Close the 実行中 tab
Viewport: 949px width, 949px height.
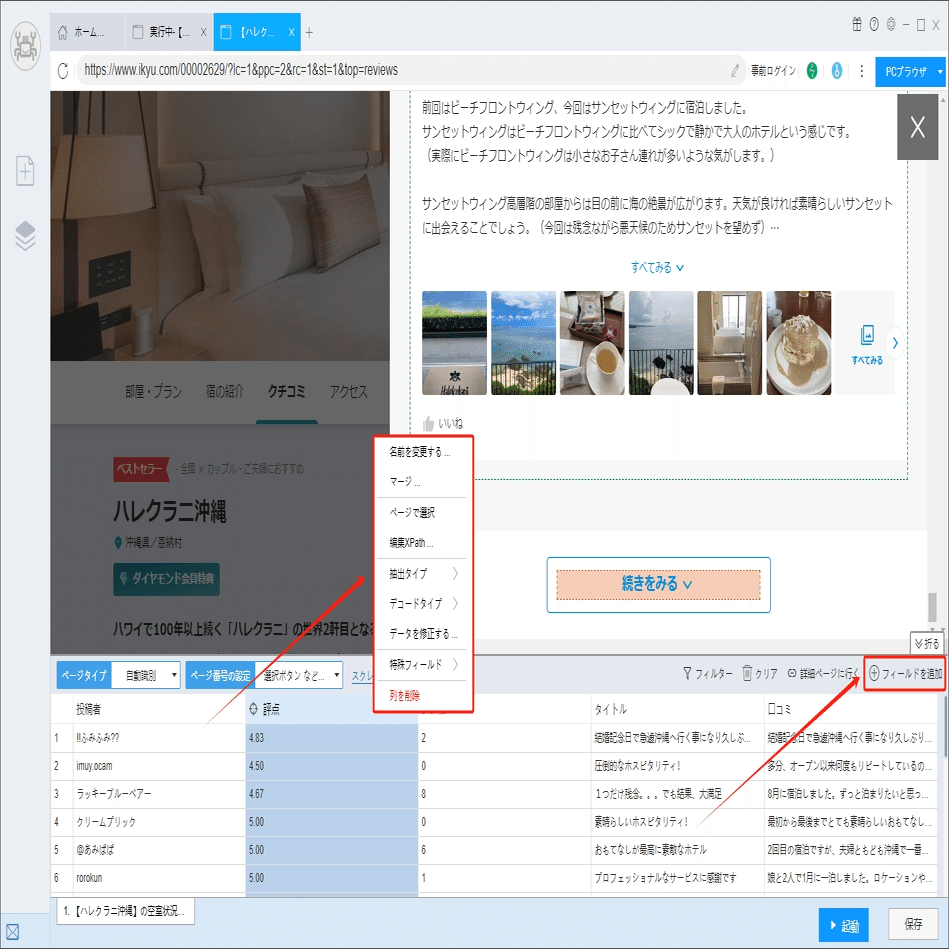[x=203, y=33]
